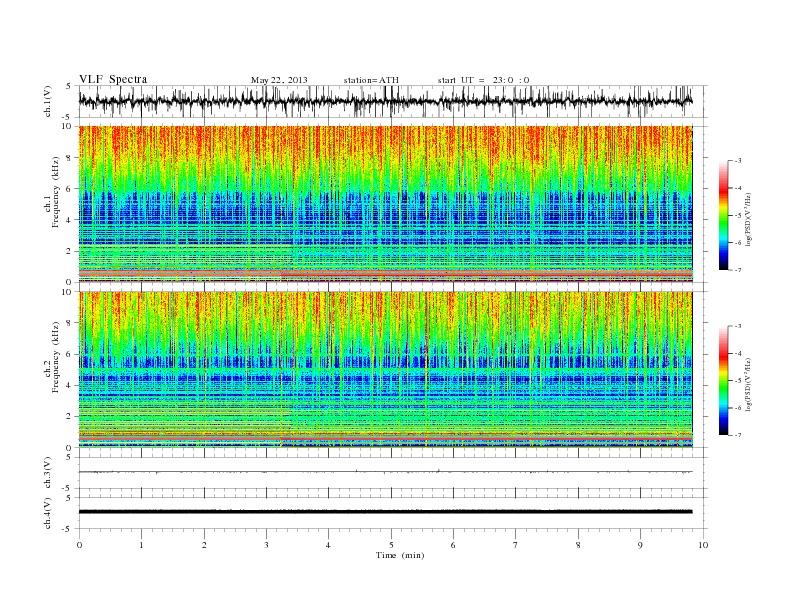
Task: Click the ch.2 color bar "log(PSD)(V²/Hz)" label
Action: pyautogui.click(x=749, y=384)
